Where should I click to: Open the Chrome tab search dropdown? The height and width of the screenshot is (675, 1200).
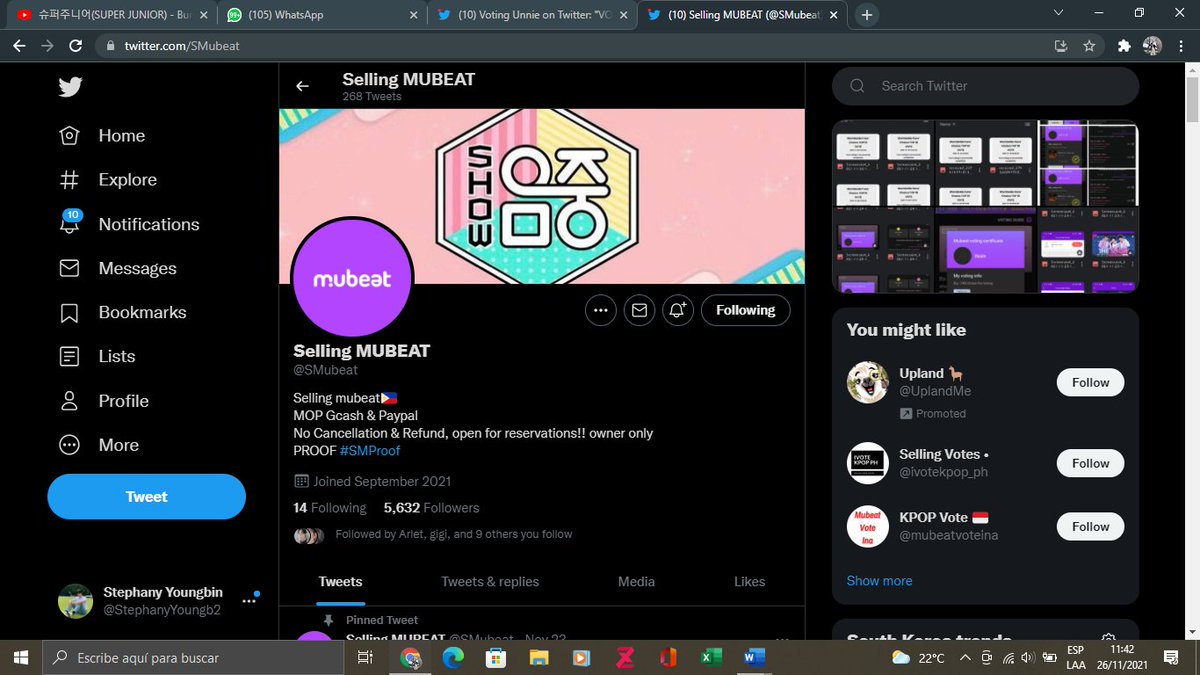pyautogui.click(x=1059, y=13)
